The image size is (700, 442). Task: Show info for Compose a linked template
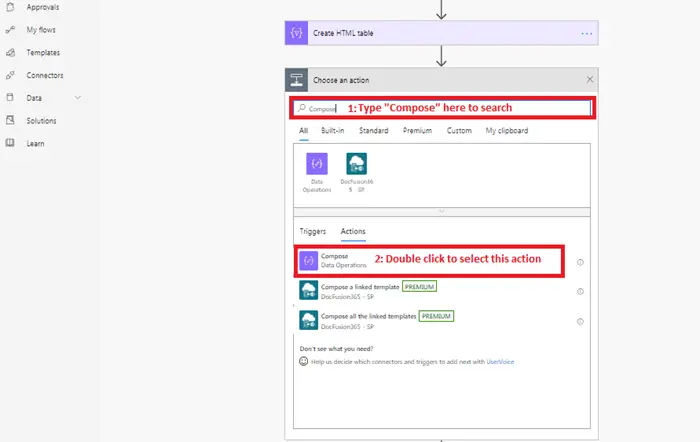click(580, 292)
